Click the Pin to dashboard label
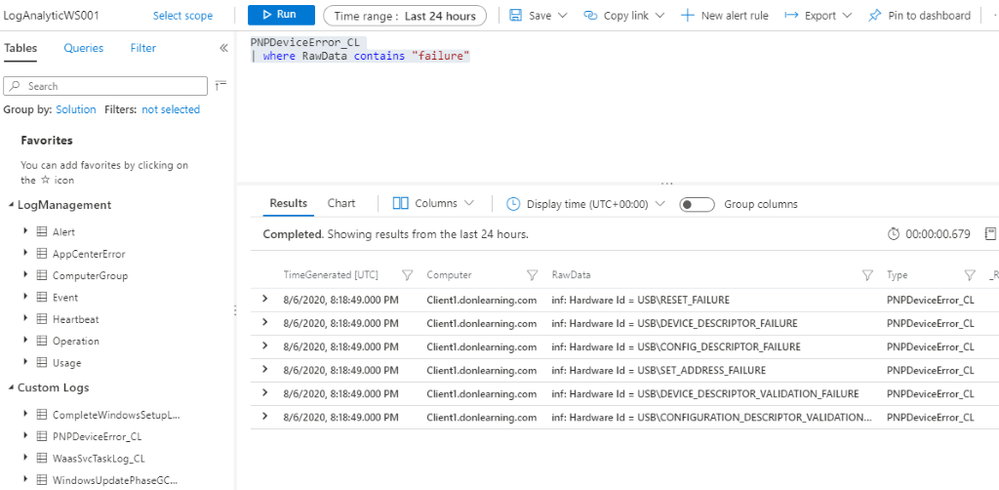The width and height of the screenshot is (999, 490). click(x=930, y=16)
